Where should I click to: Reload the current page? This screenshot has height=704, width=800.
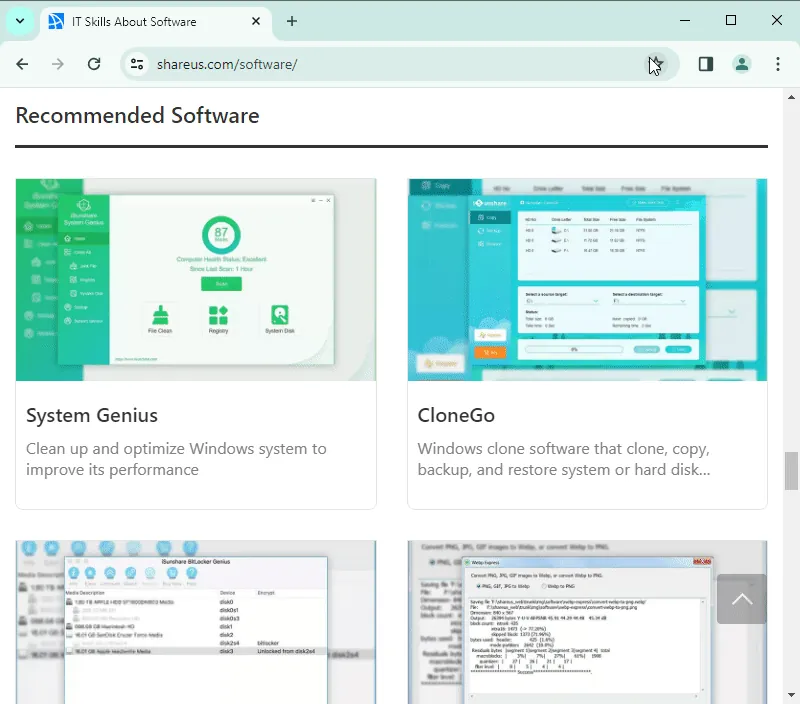point(94,64)
